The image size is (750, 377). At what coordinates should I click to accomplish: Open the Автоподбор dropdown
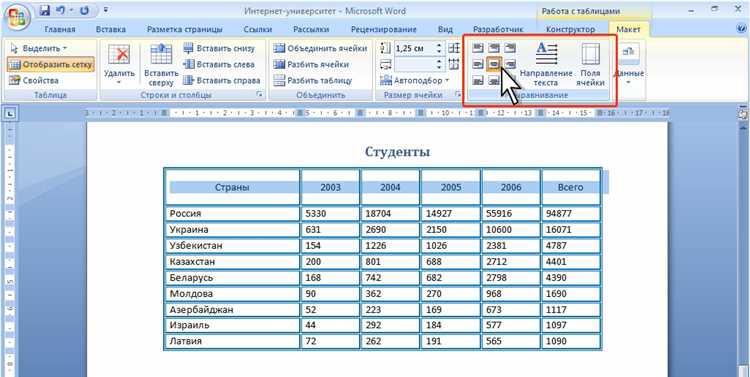tap(415, 80)
